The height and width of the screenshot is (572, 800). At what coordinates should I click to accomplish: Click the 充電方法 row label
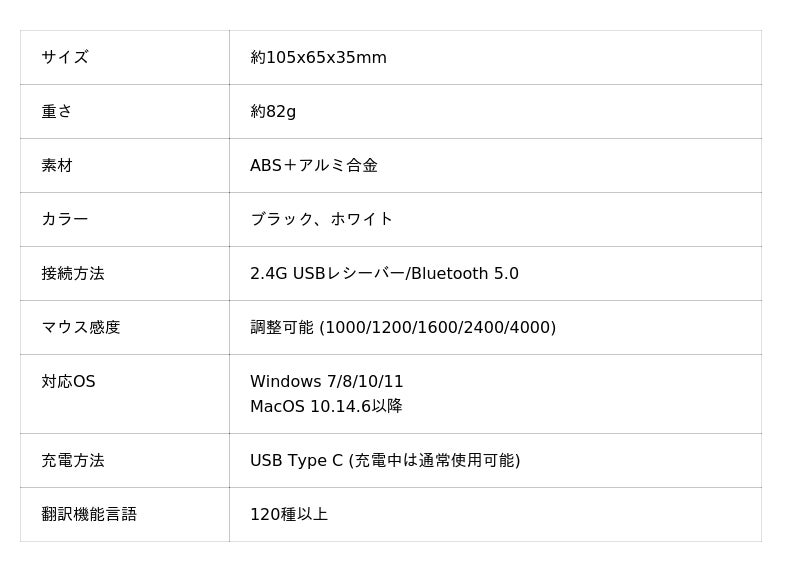click(73, 460)
